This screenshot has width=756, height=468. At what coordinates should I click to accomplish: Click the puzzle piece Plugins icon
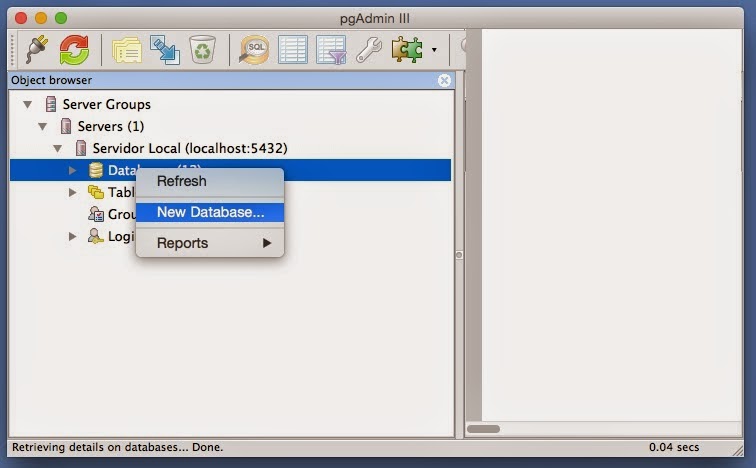(407, 50)
